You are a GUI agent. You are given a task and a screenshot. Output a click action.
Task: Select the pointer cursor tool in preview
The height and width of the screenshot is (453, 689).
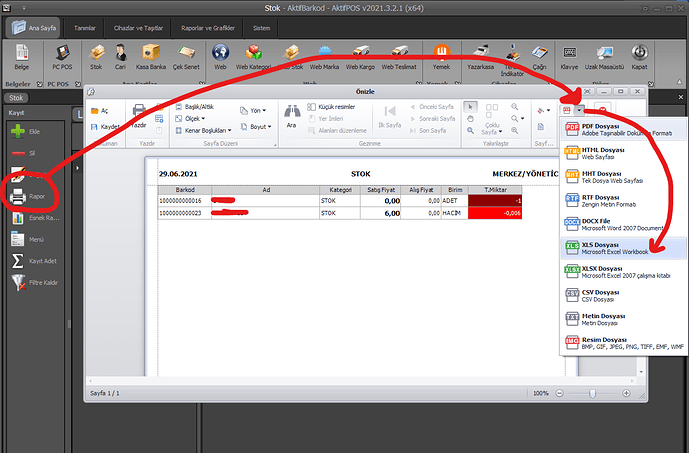[x=470, y=107]
